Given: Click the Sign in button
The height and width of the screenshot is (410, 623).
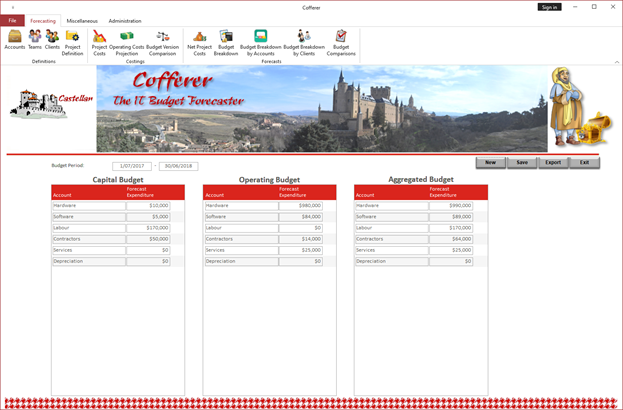Looking at the screenshot, I should pyautogui.click(x=549, y=7).
